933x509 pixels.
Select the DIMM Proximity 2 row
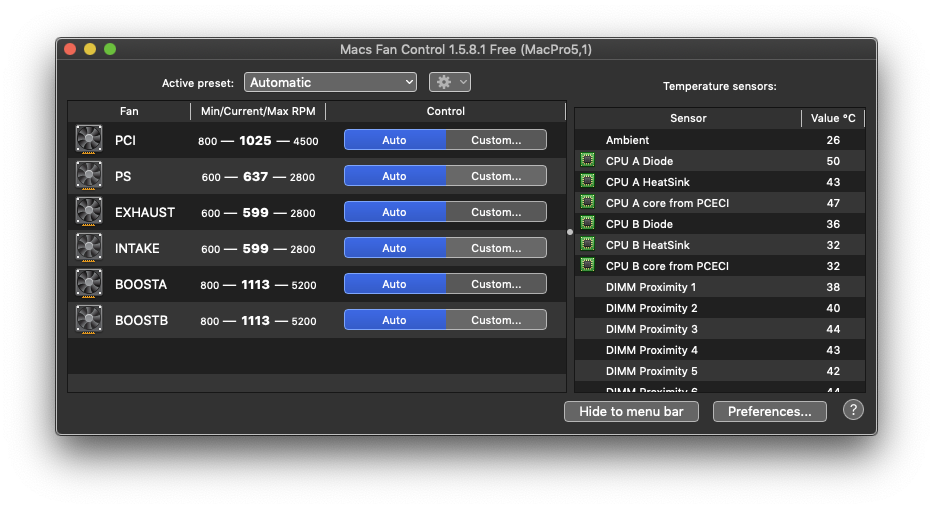pyautogui.click(x=720, y=308)
